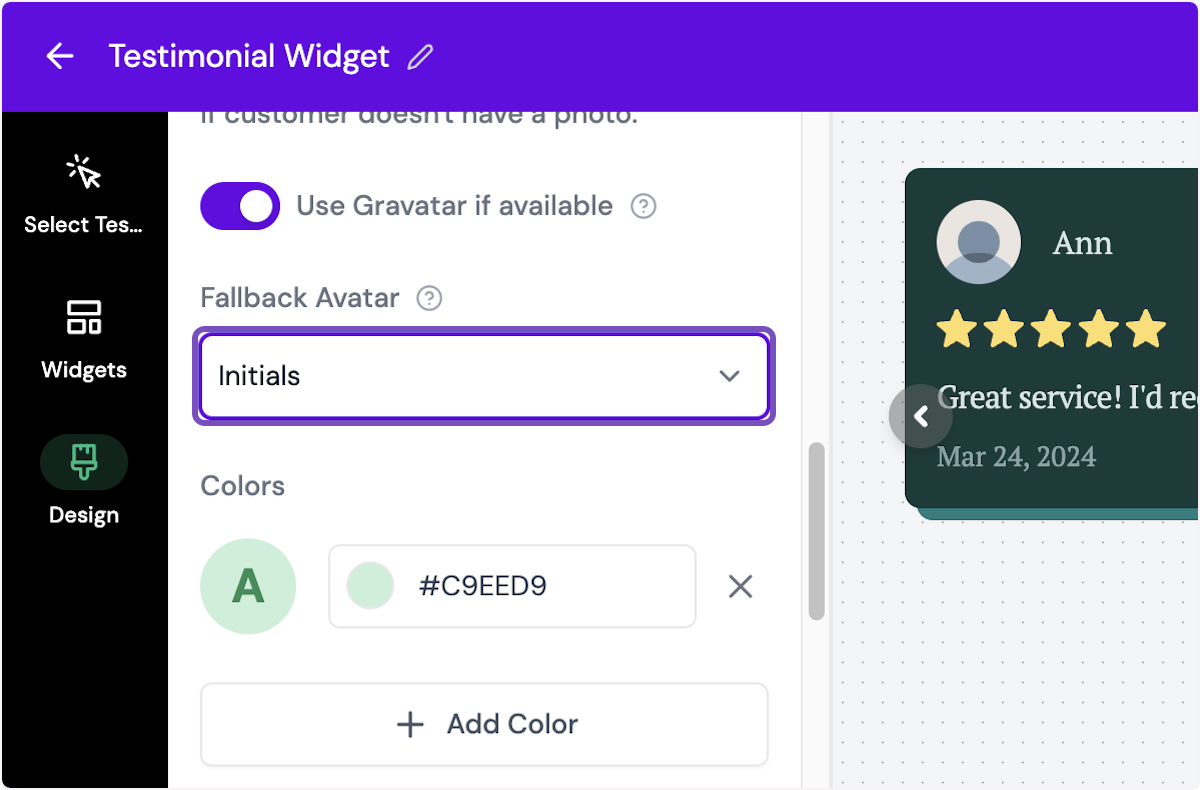Collapse the settings panel with the left arrow
This screenshot has width=1200, height=790.
click(x=920, y=416)
